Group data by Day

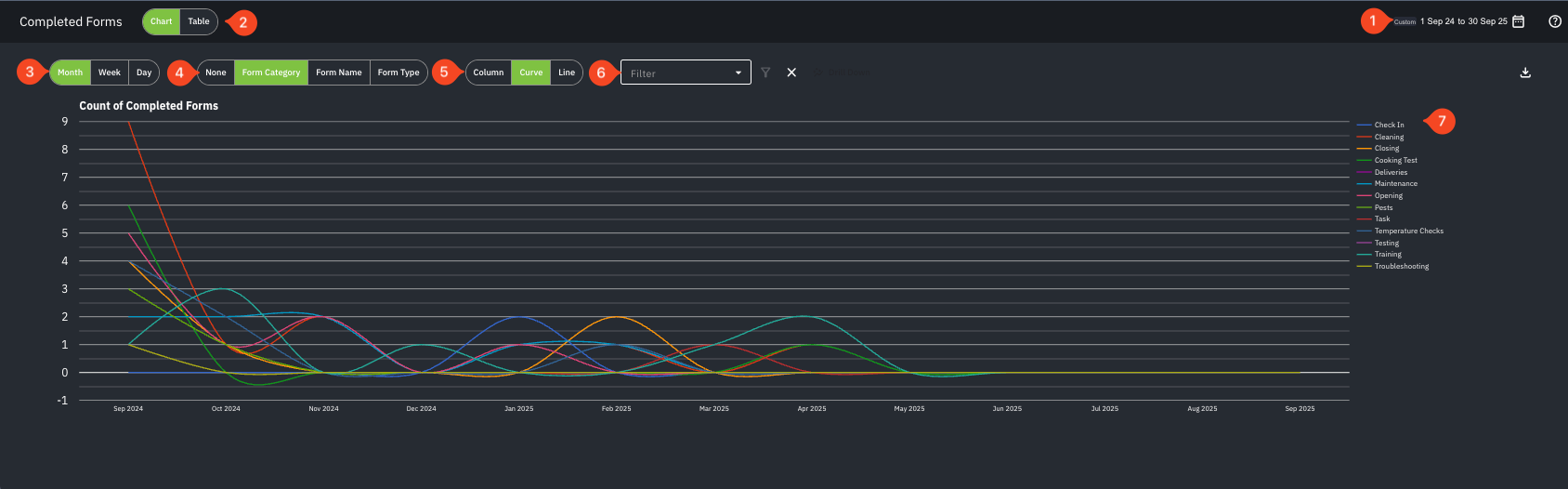(x=144, y=73)
